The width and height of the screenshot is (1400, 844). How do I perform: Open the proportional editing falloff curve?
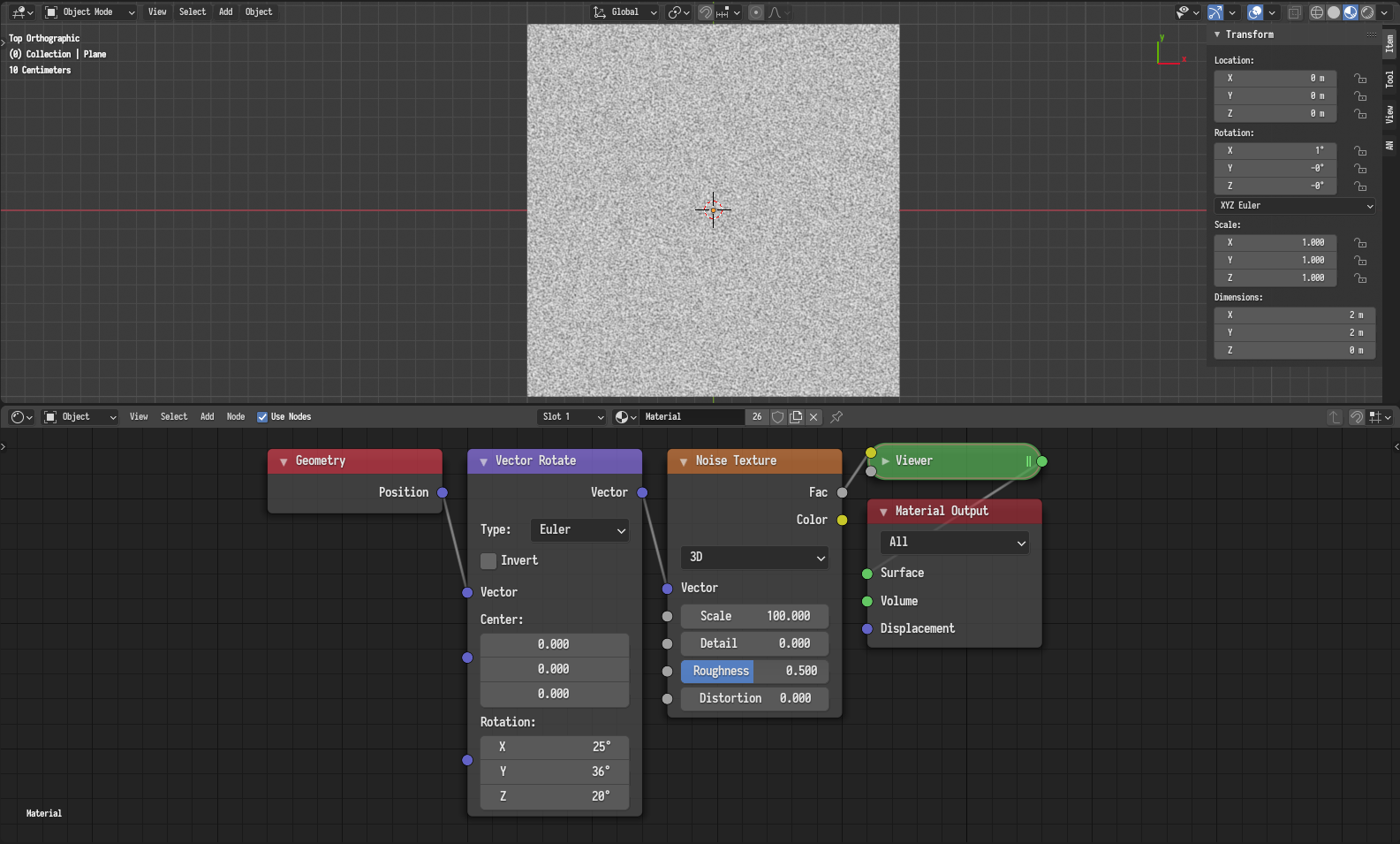tap(778, 12)
